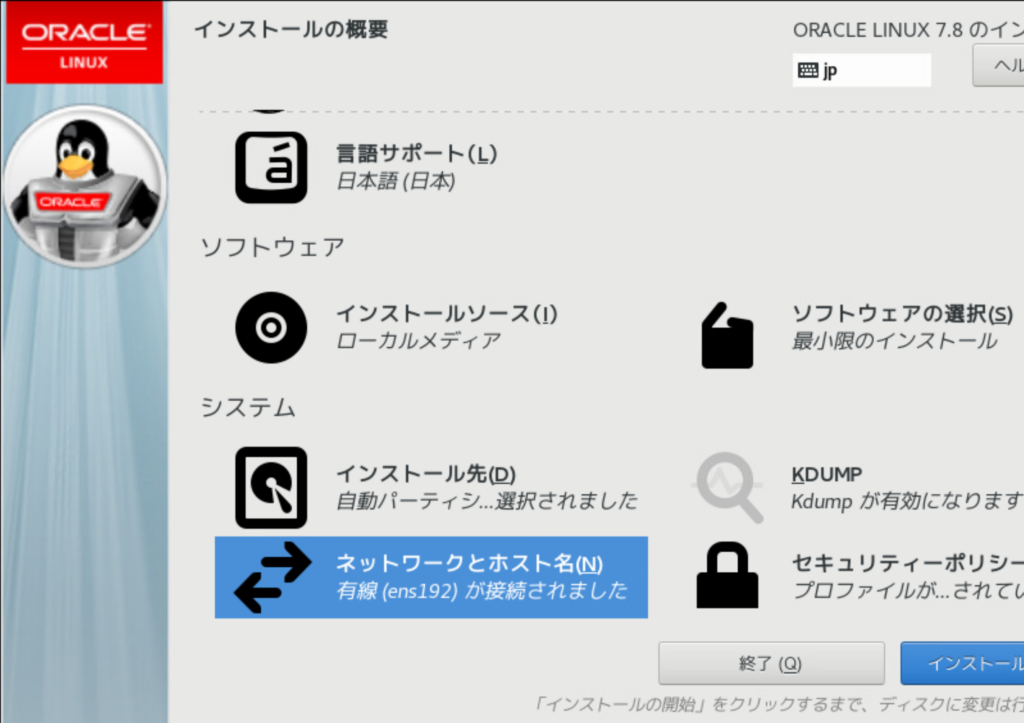Click the Oracle penguin mascot image
Screen dimensions: 1024x723
coord(85,187)
